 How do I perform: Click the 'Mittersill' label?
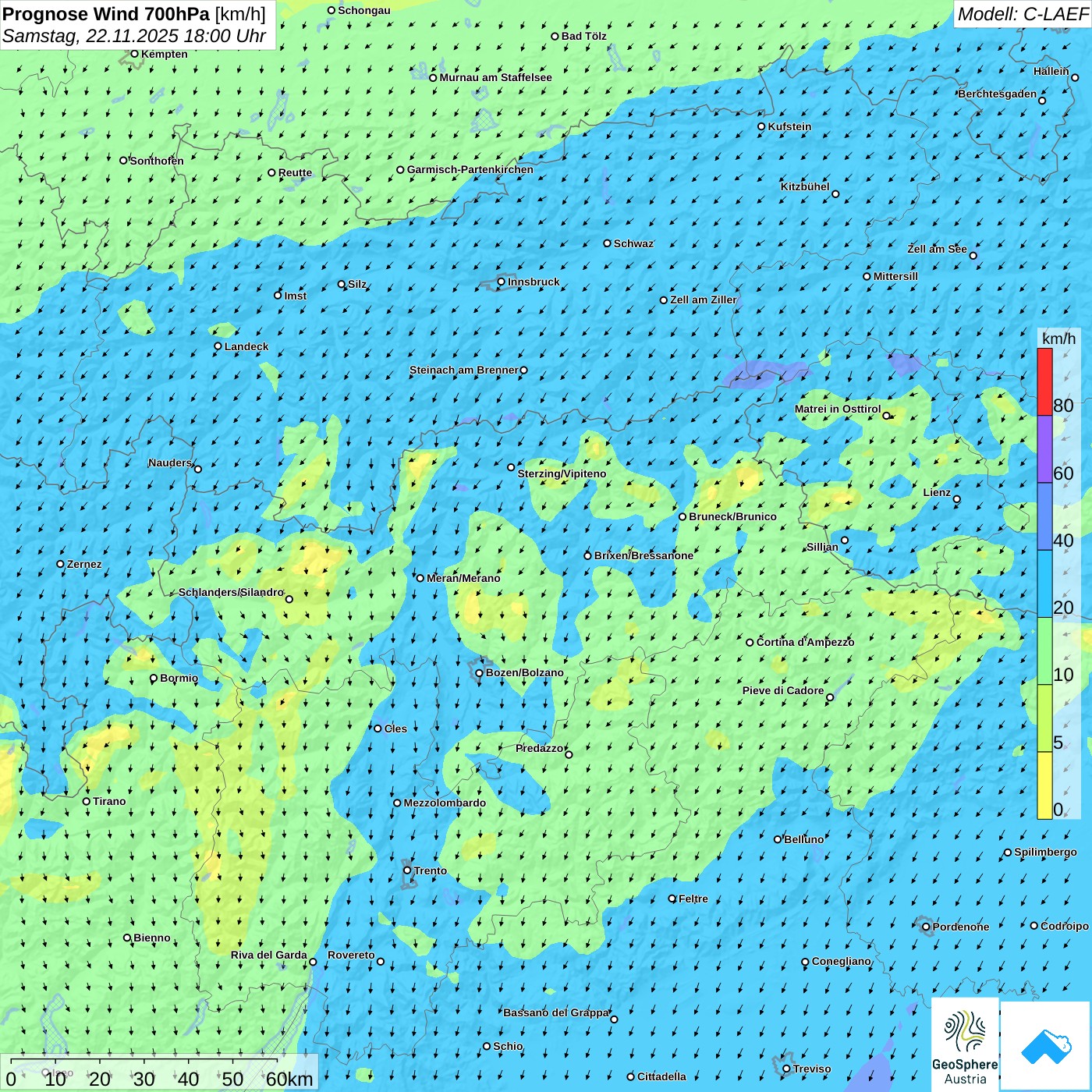click(x=895, y=276)
